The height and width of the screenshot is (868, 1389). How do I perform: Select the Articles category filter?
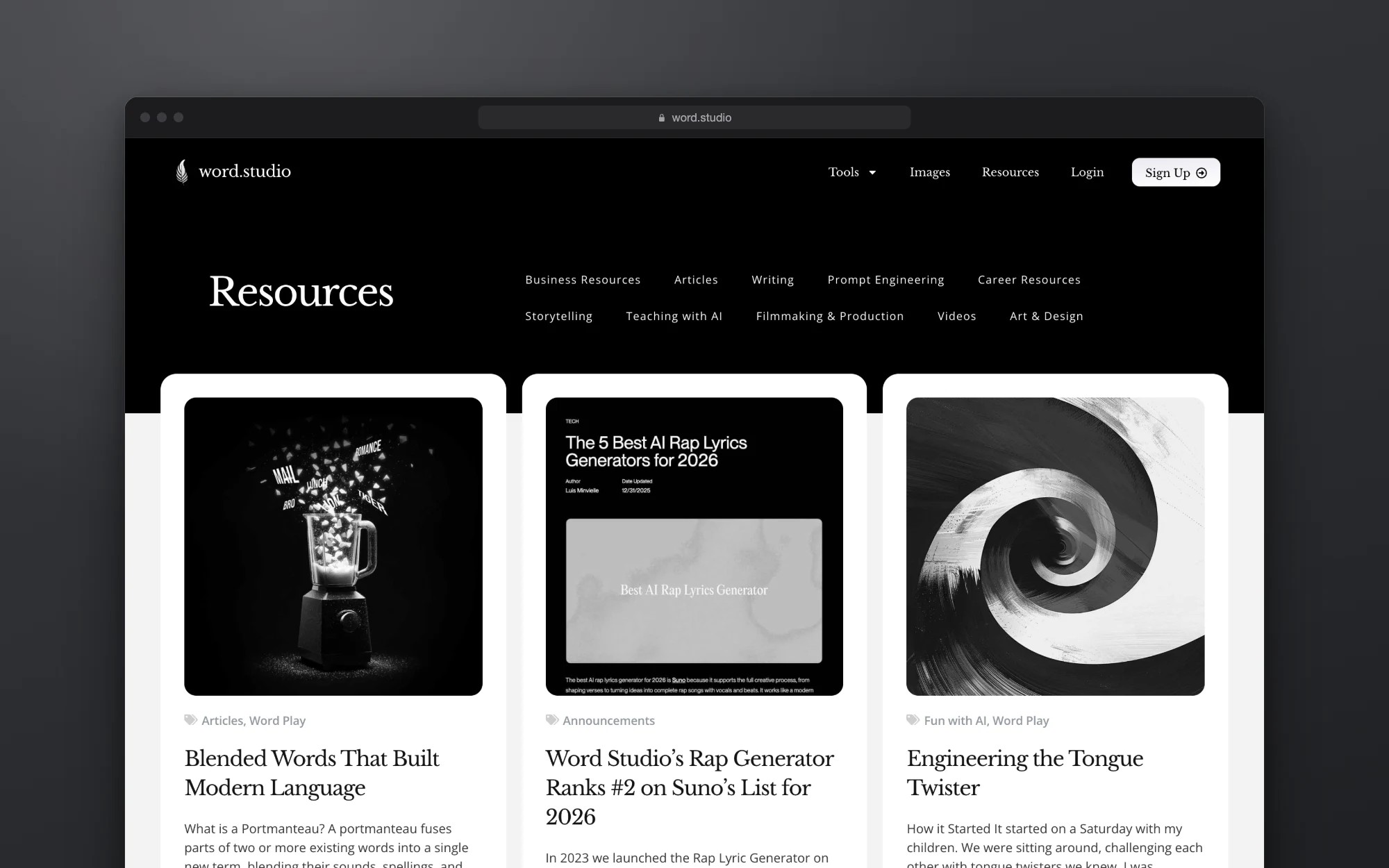tap(696, 280)
